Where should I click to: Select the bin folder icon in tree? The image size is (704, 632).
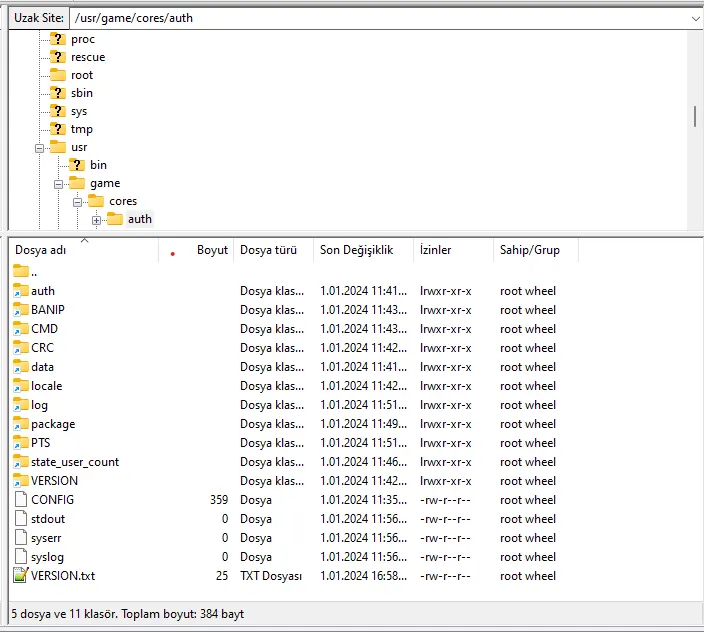[x=77, y=165]
